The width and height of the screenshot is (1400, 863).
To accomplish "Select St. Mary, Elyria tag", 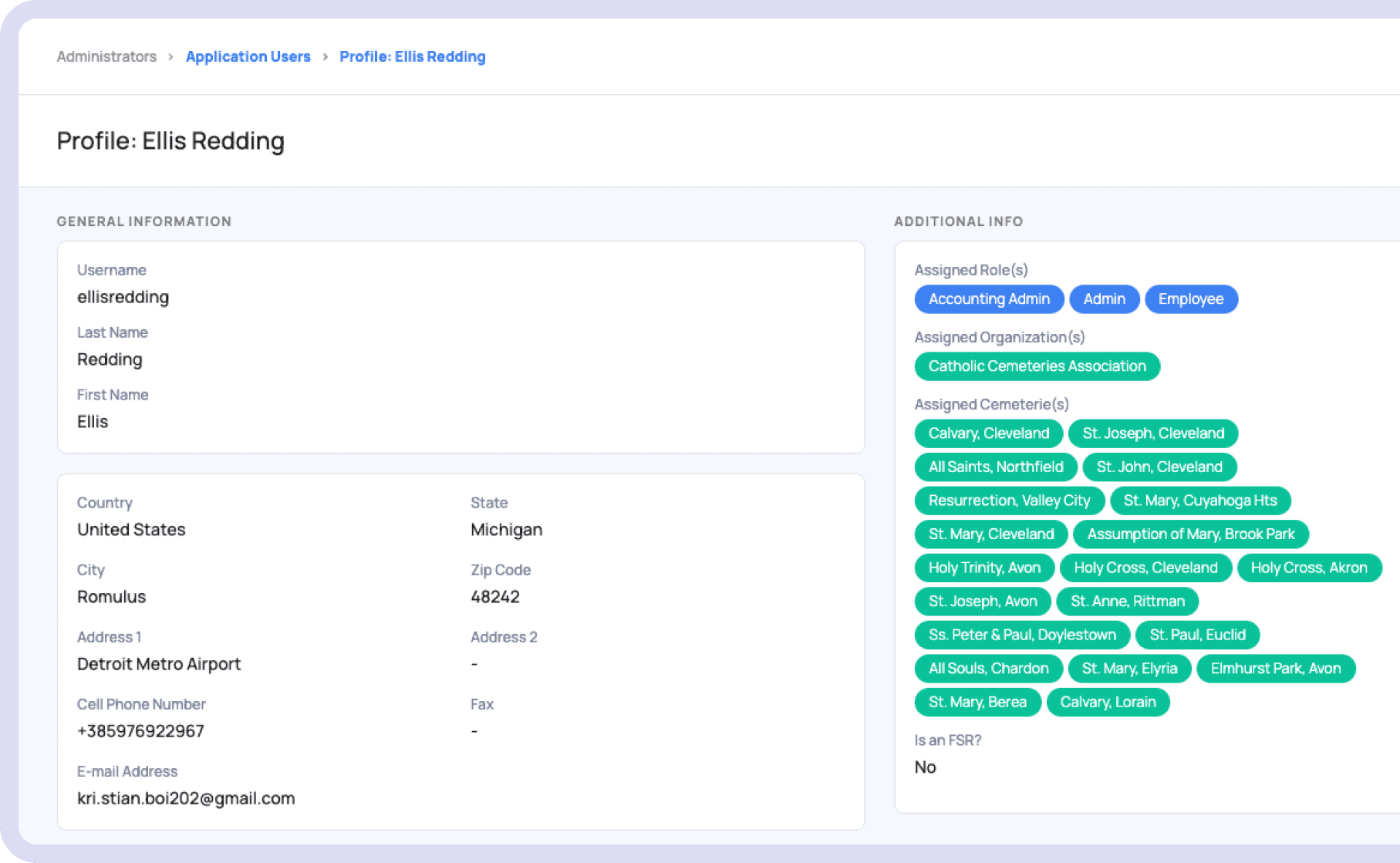I will pyautogui.click(x=1129, y=669).
